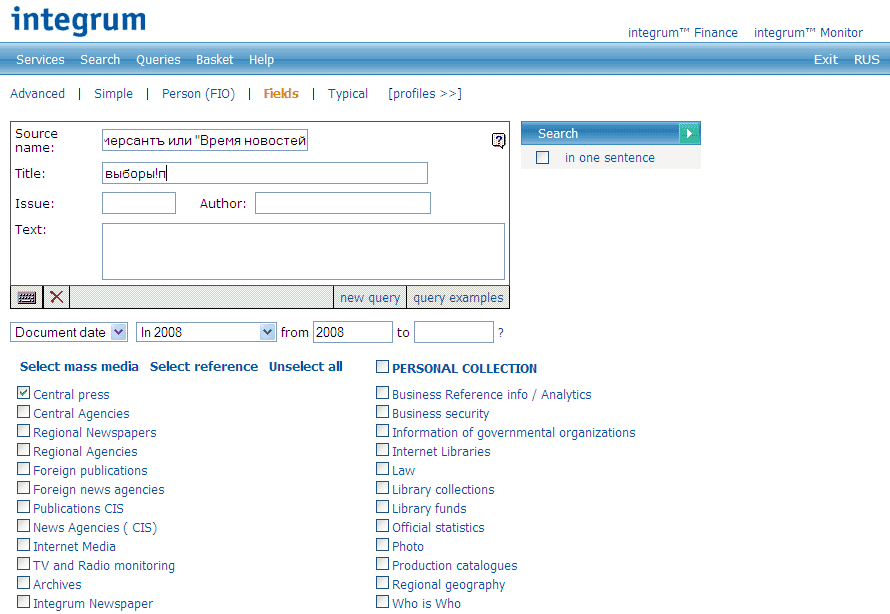Click the green arrow beside Search
The height and width of the screenshot is (614, 890).
(689, 133)
